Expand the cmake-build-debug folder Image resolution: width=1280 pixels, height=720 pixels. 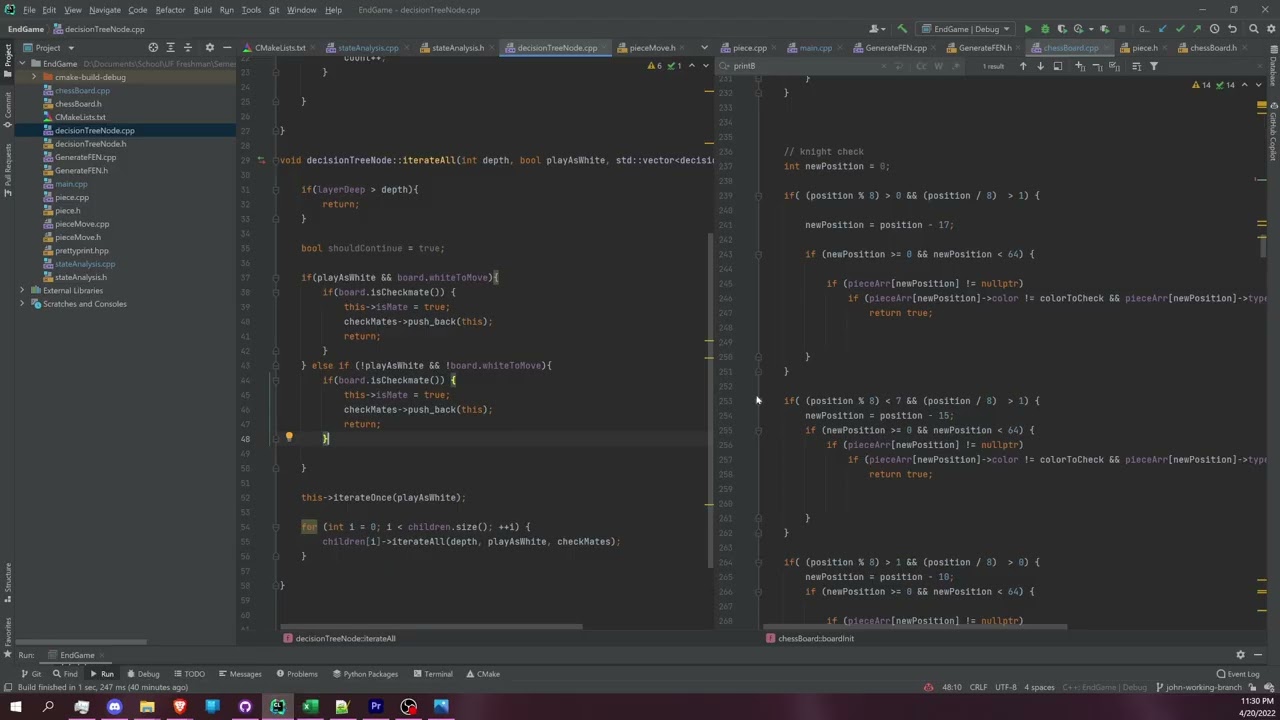point(35,77)
